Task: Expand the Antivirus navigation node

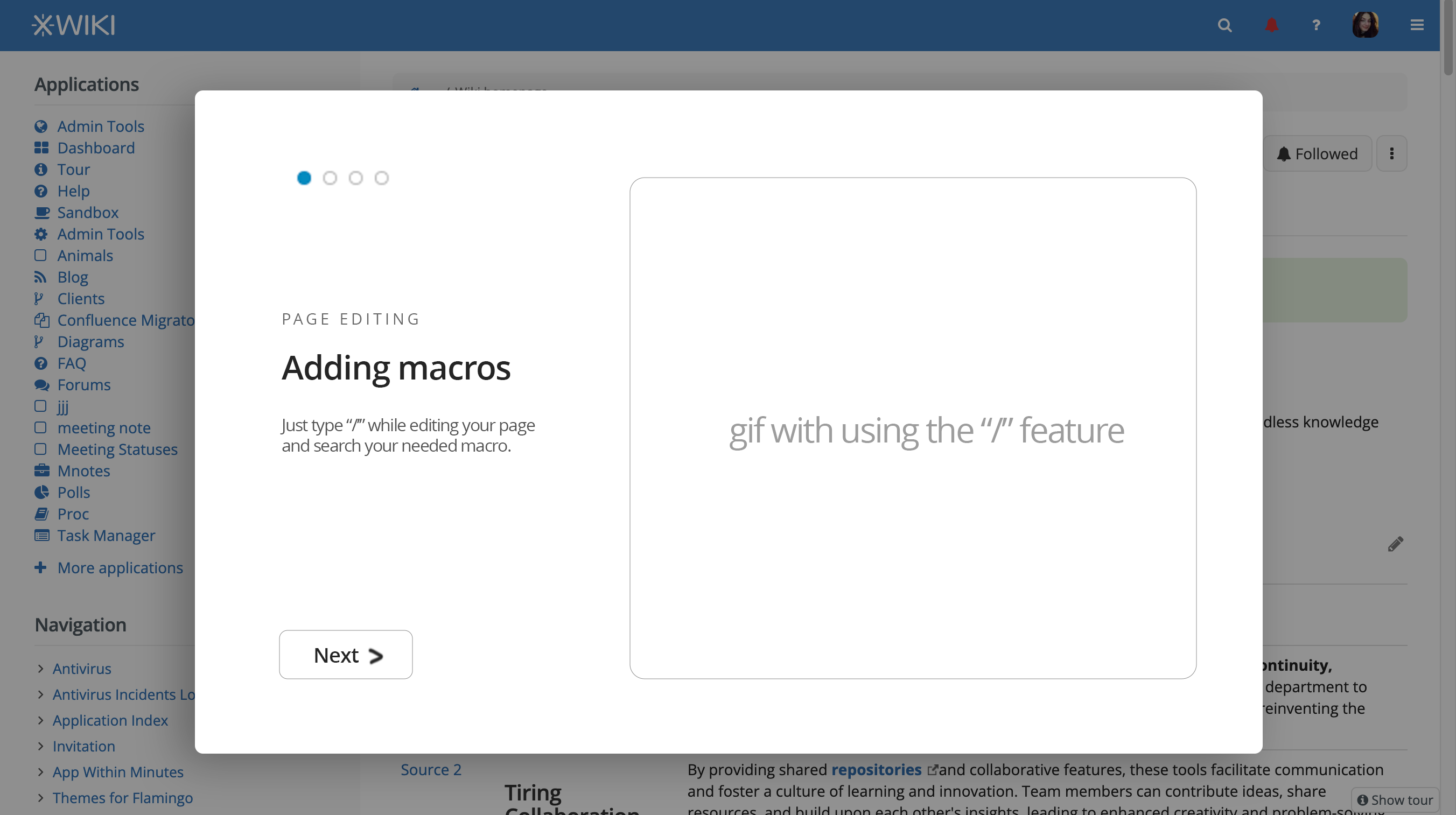Action: click(x=41, y=669)
